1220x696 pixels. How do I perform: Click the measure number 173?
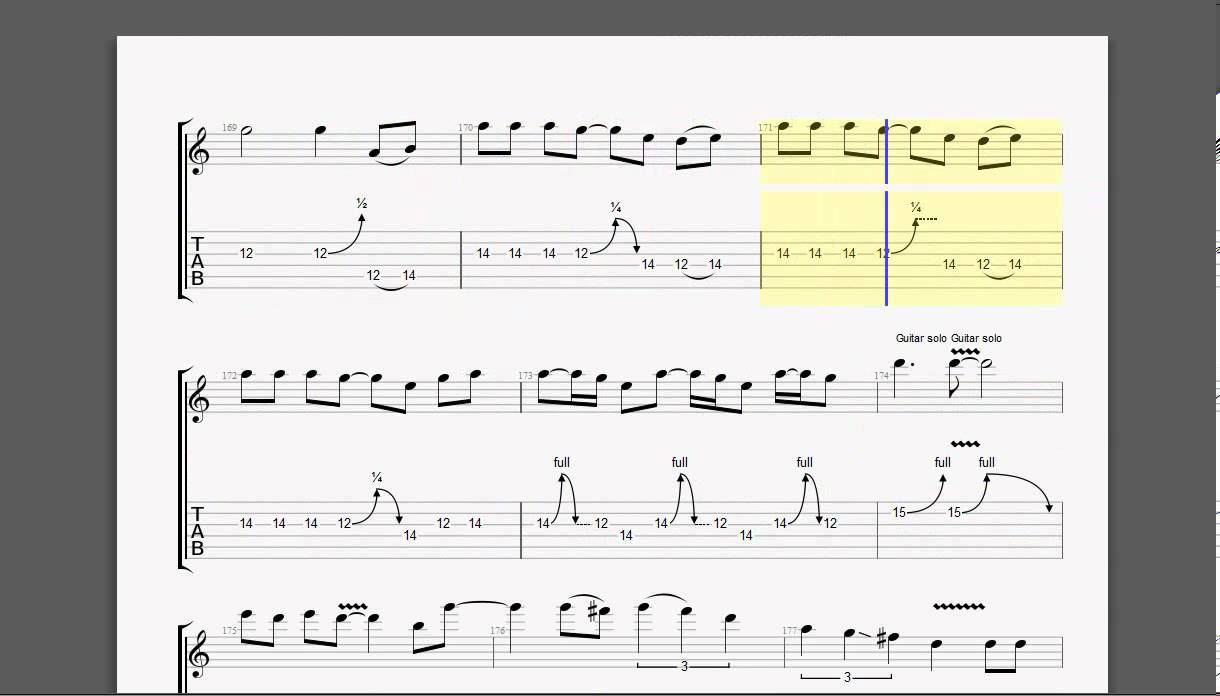click(525, 376)
